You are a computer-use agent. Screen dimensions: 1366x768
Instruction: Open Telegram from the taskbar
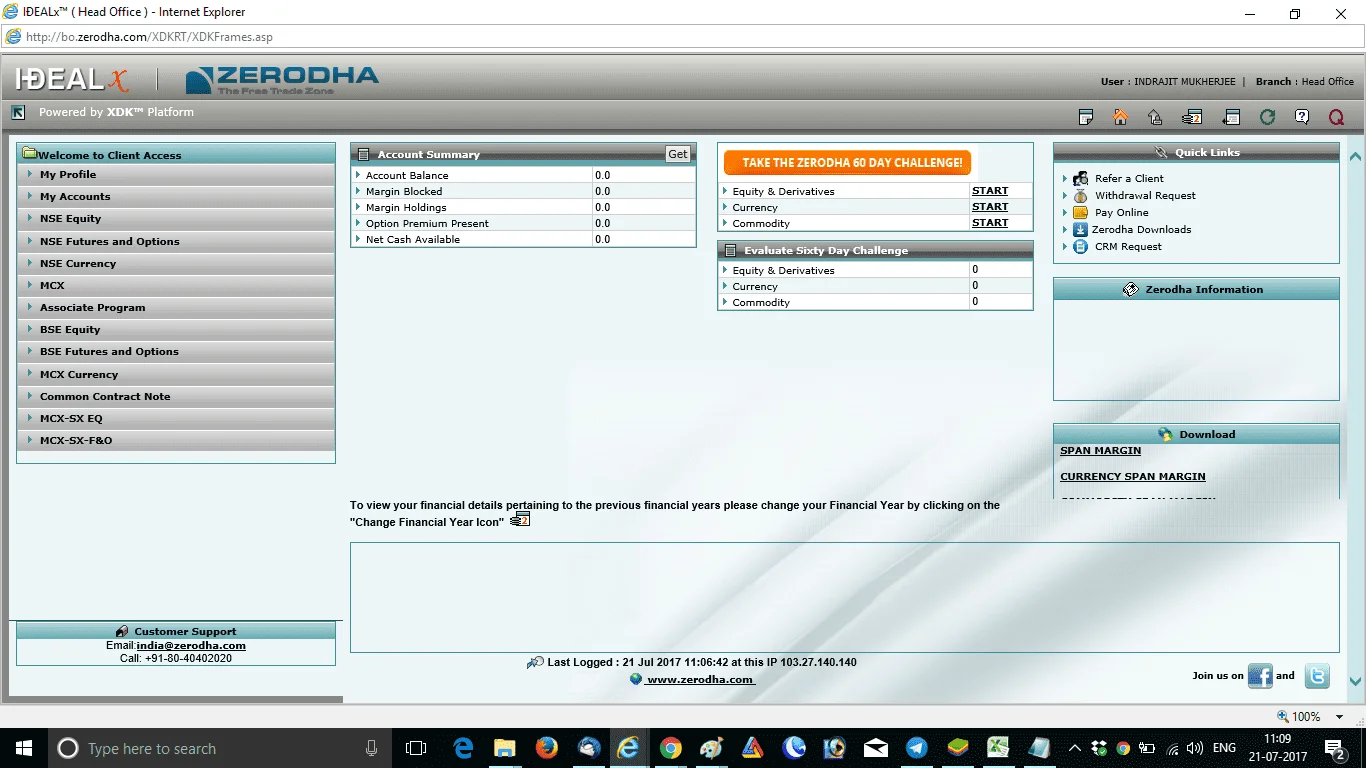(916, 748)
